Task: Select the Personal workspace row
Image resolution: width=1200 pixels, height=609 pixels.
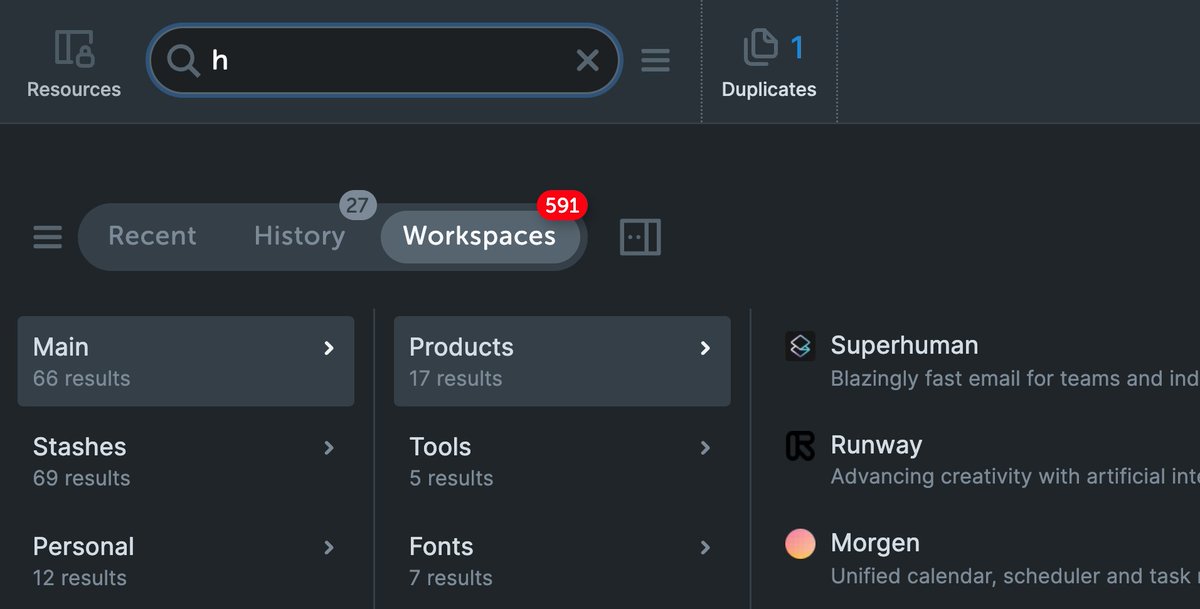Action: (186, 561)
